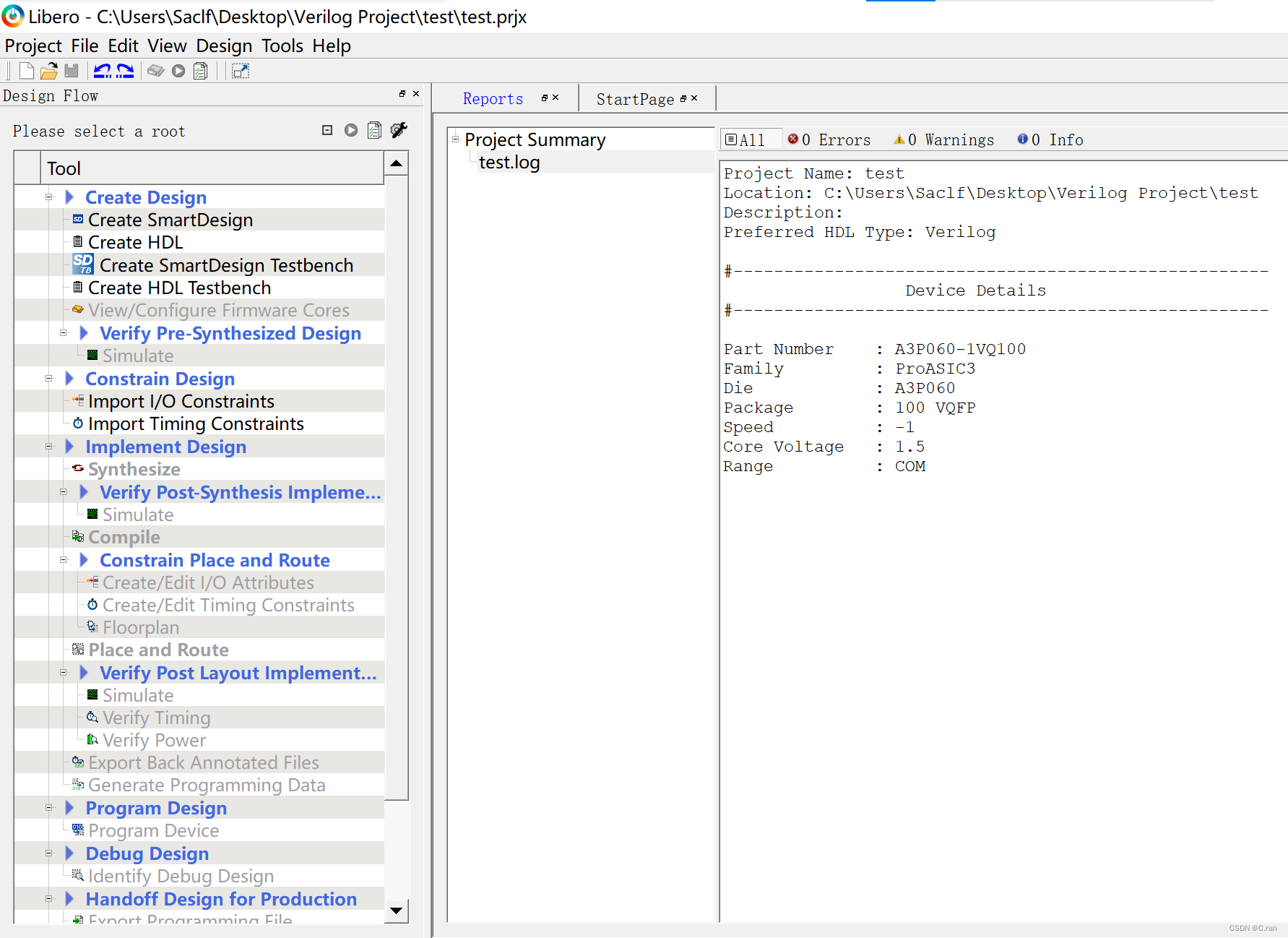
Task: Select the Program Device tool
Action: point(154,830)
